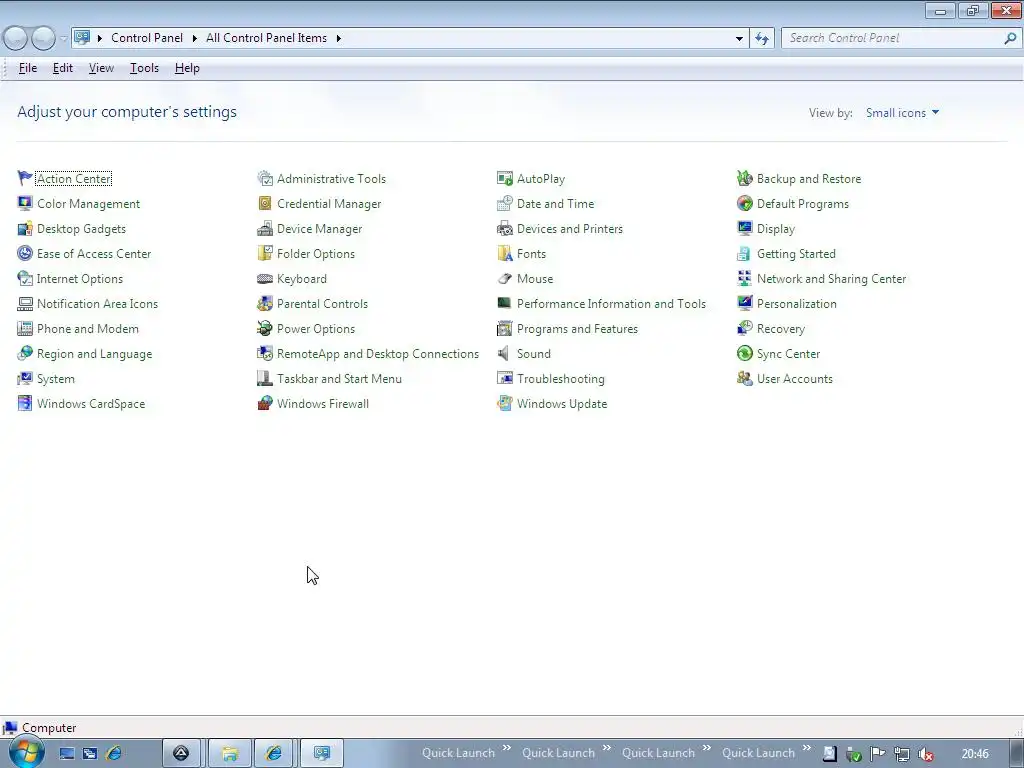Expand the root arrow before Control Panel breadcrumb

[100, 39]
